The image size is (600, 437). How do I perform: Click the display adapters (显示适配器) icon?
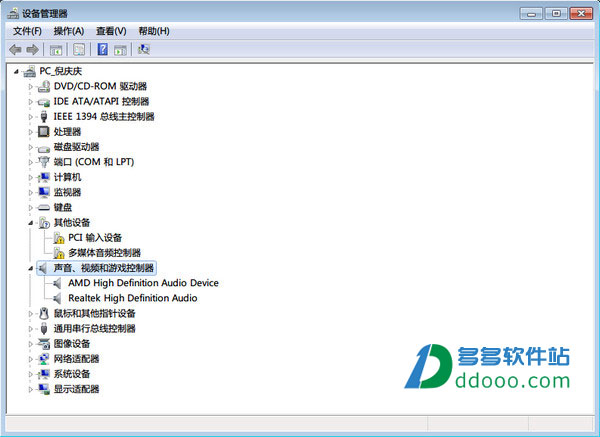[x=44, y=389]
